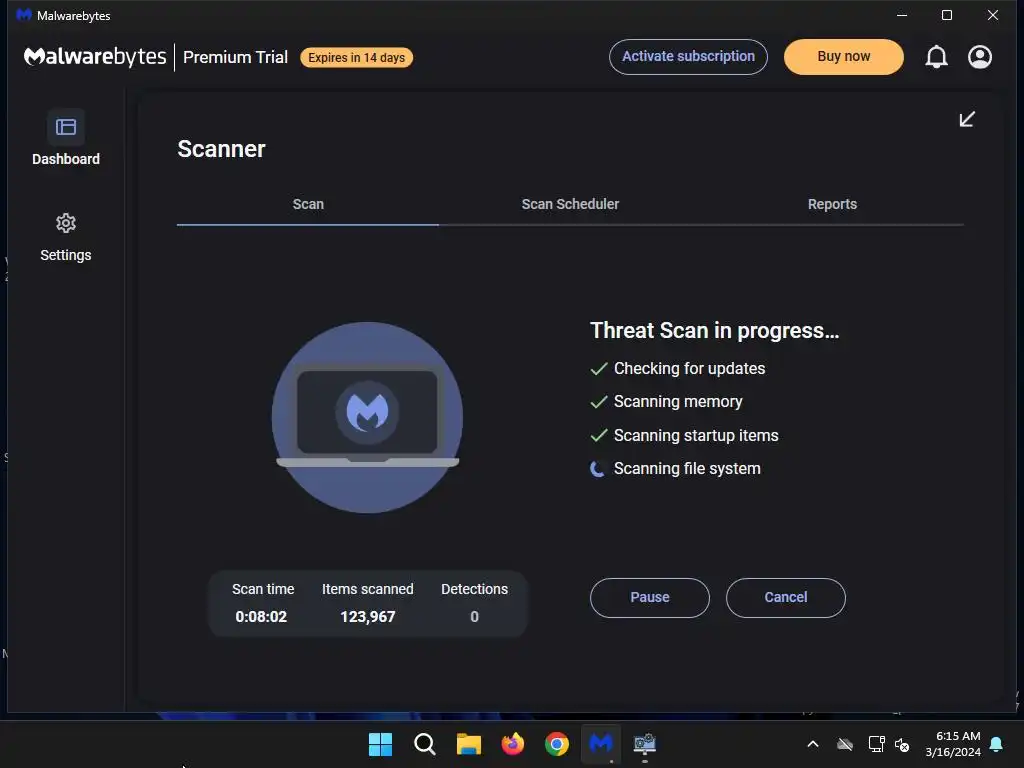1024x768 pixels.
Task: Open the Settings gear icon
Action: tap(65, 223)
